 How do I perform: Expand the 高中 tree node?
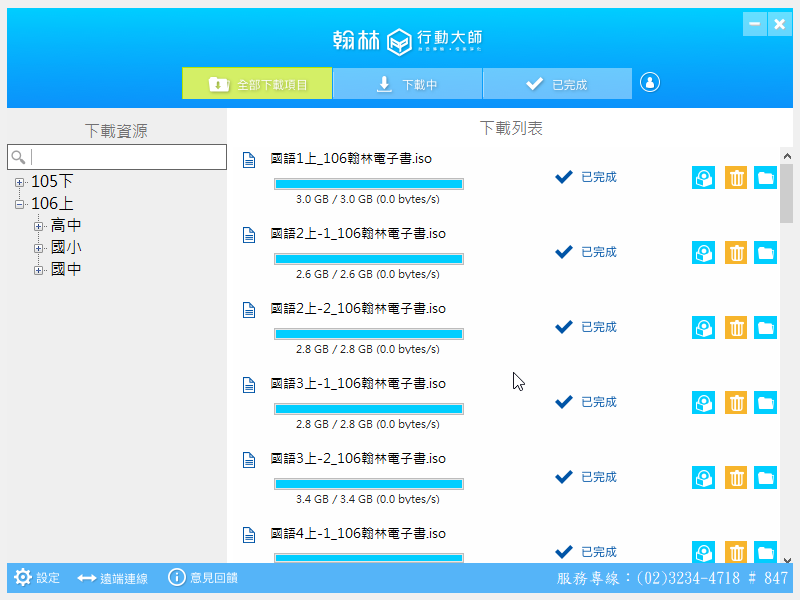click(38, 226)
